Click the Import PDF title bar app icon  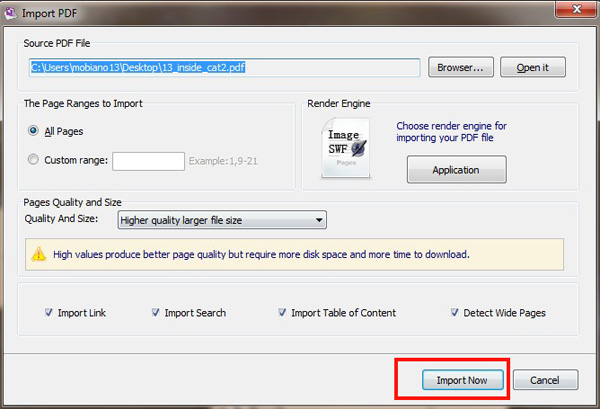pyautogui.click(x=10, y=13)
